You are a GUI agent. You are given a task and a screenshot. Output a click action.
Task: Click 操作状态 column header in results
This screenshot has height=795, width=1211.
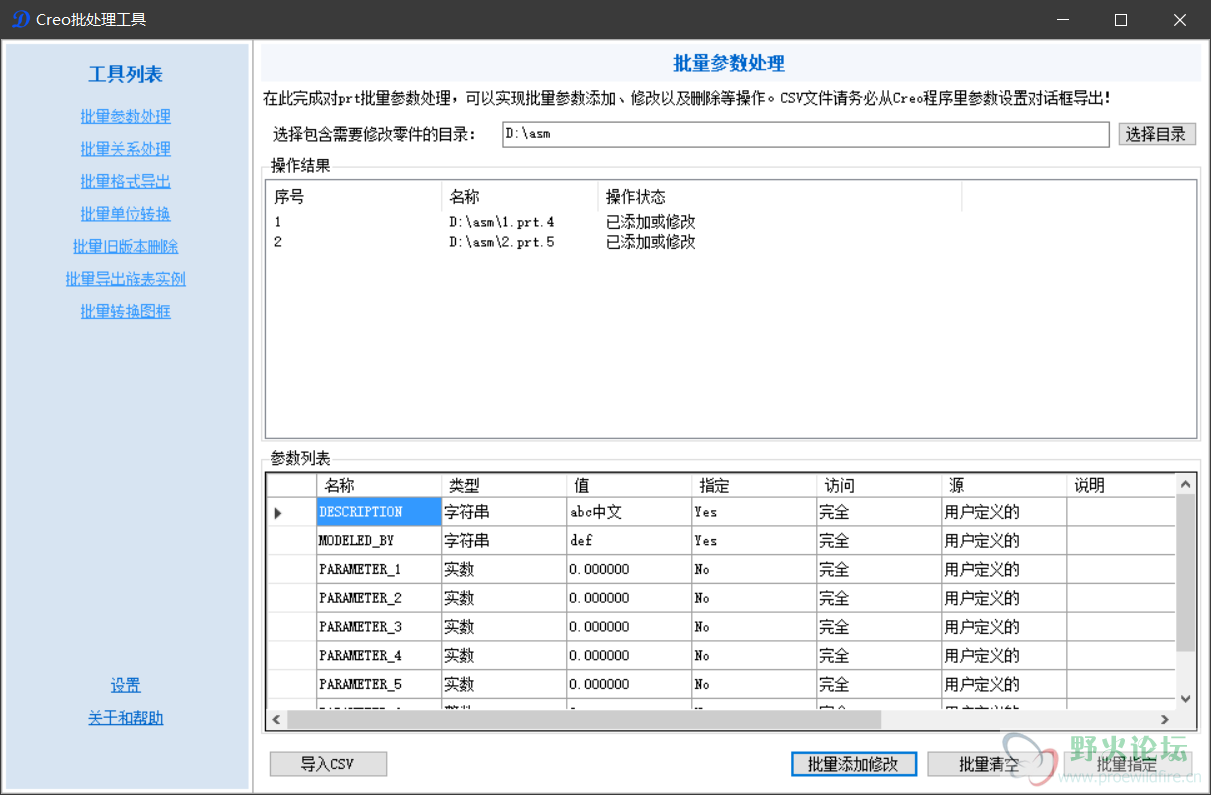[779, 197]
